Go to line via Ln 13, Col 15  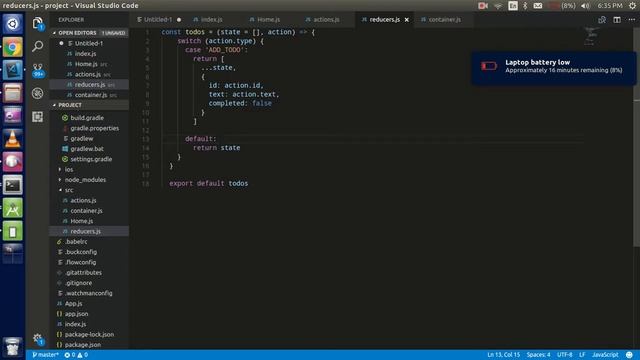(503, 355)
